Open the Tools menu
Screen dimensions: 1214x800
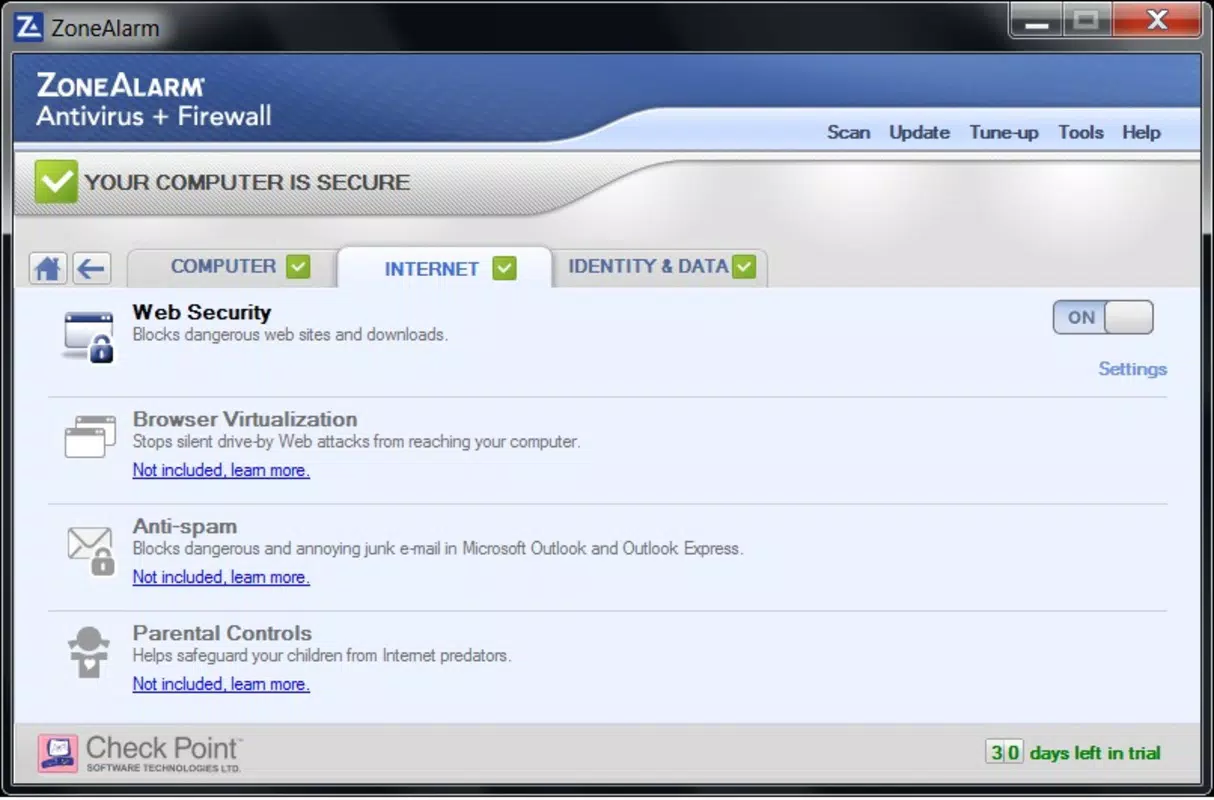coord(1080,132)
